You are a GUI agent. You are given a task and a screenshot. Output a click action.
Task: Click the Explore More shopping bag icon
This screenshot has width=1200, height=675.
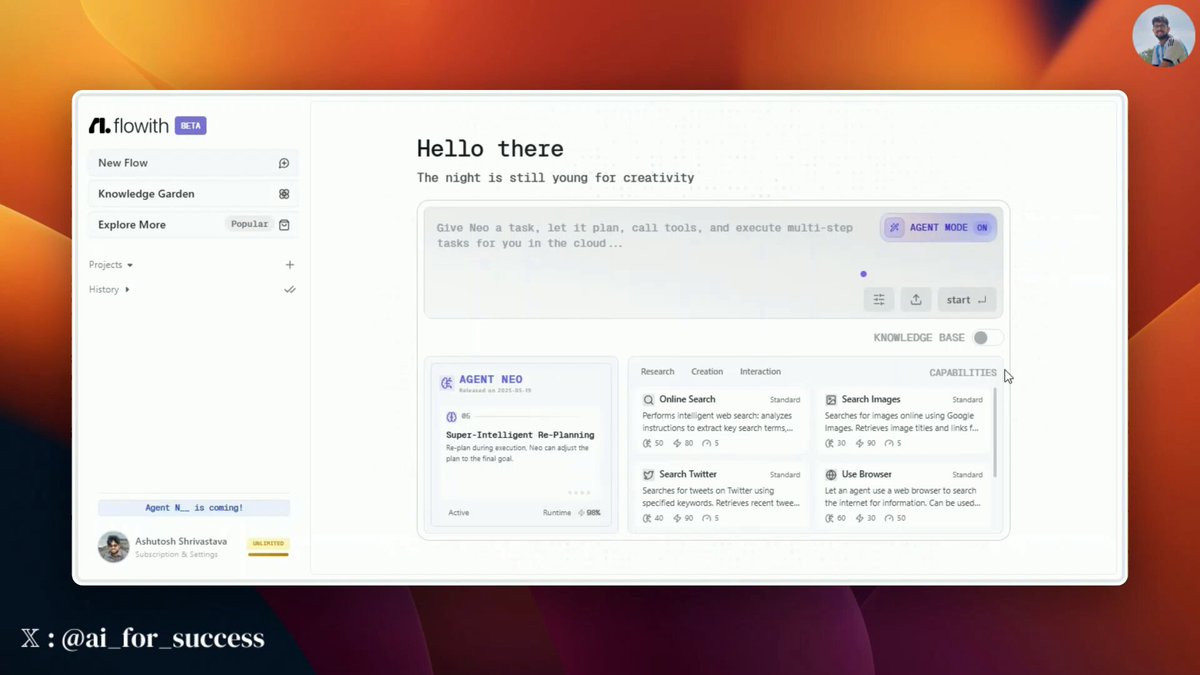click(x=284, y=225)
